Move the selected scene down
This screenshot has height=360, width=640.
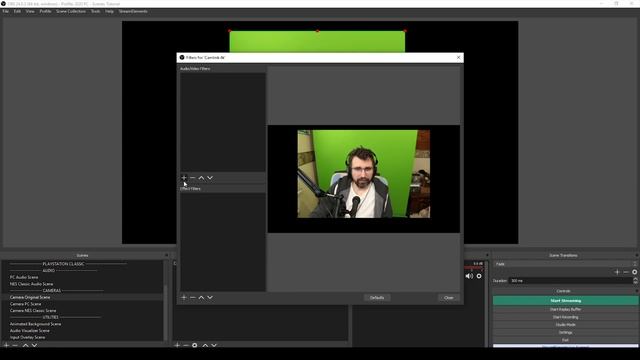(x=34, y=345)
